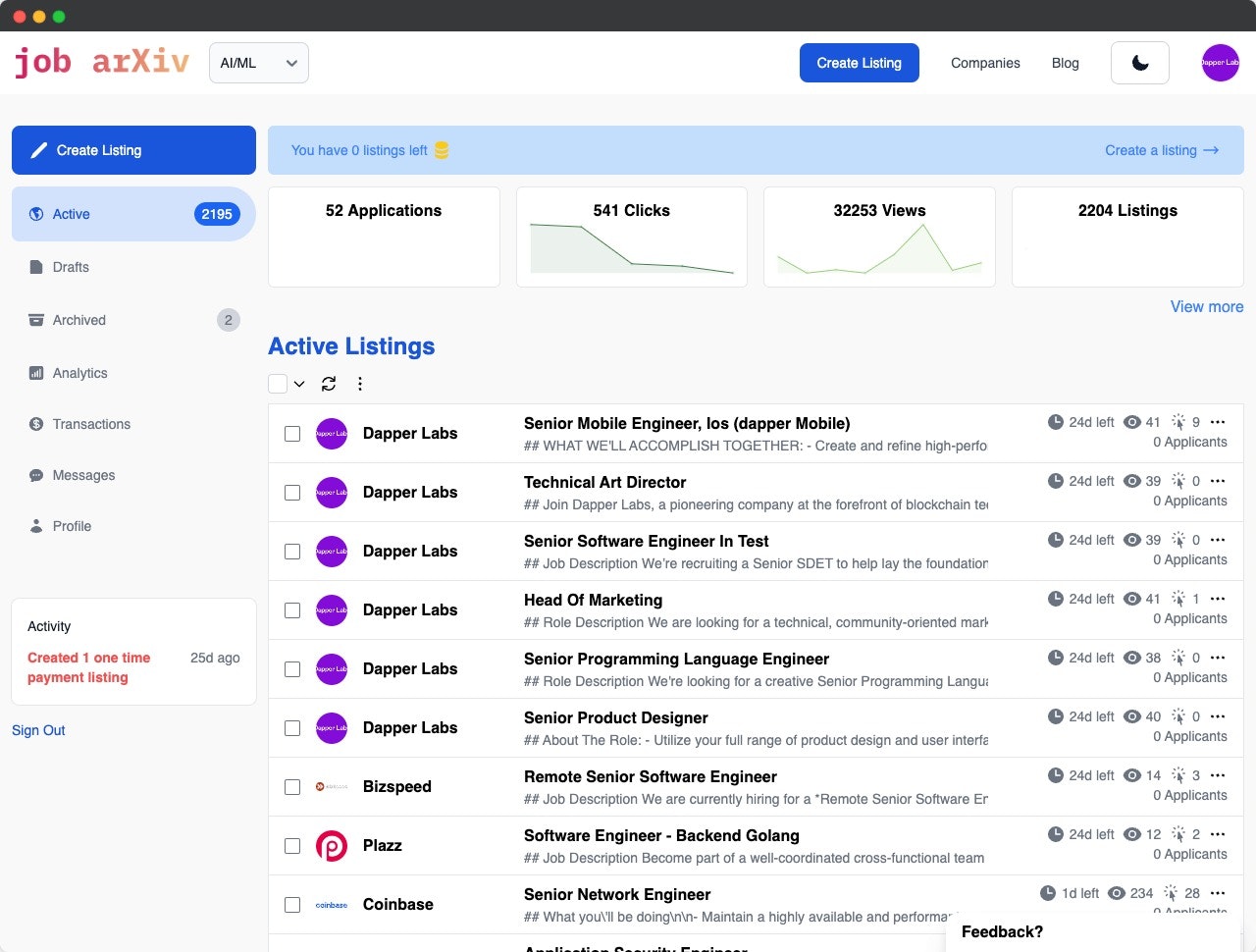Open the options menu for Head Of Marketing
The height and width of the screenshot is (952, 1256).
(x=1218, y=599)
